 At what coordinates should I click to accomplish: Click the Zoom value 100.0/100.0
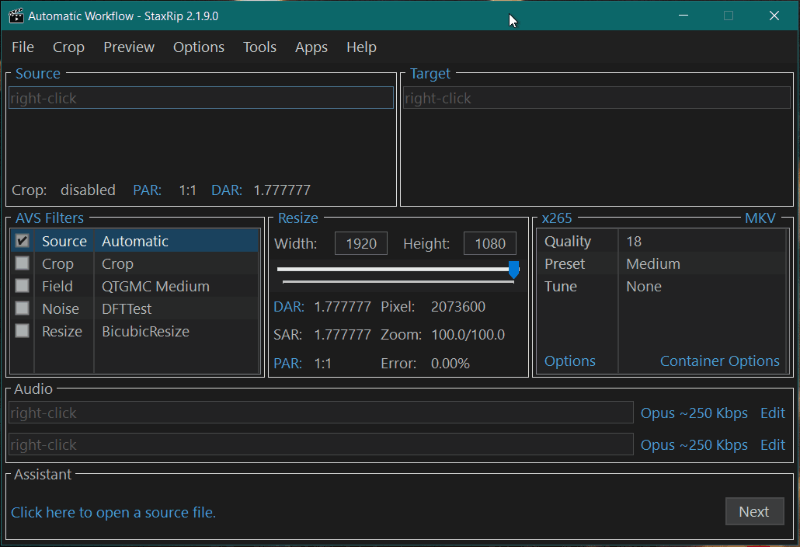click(x=468, y=335)
